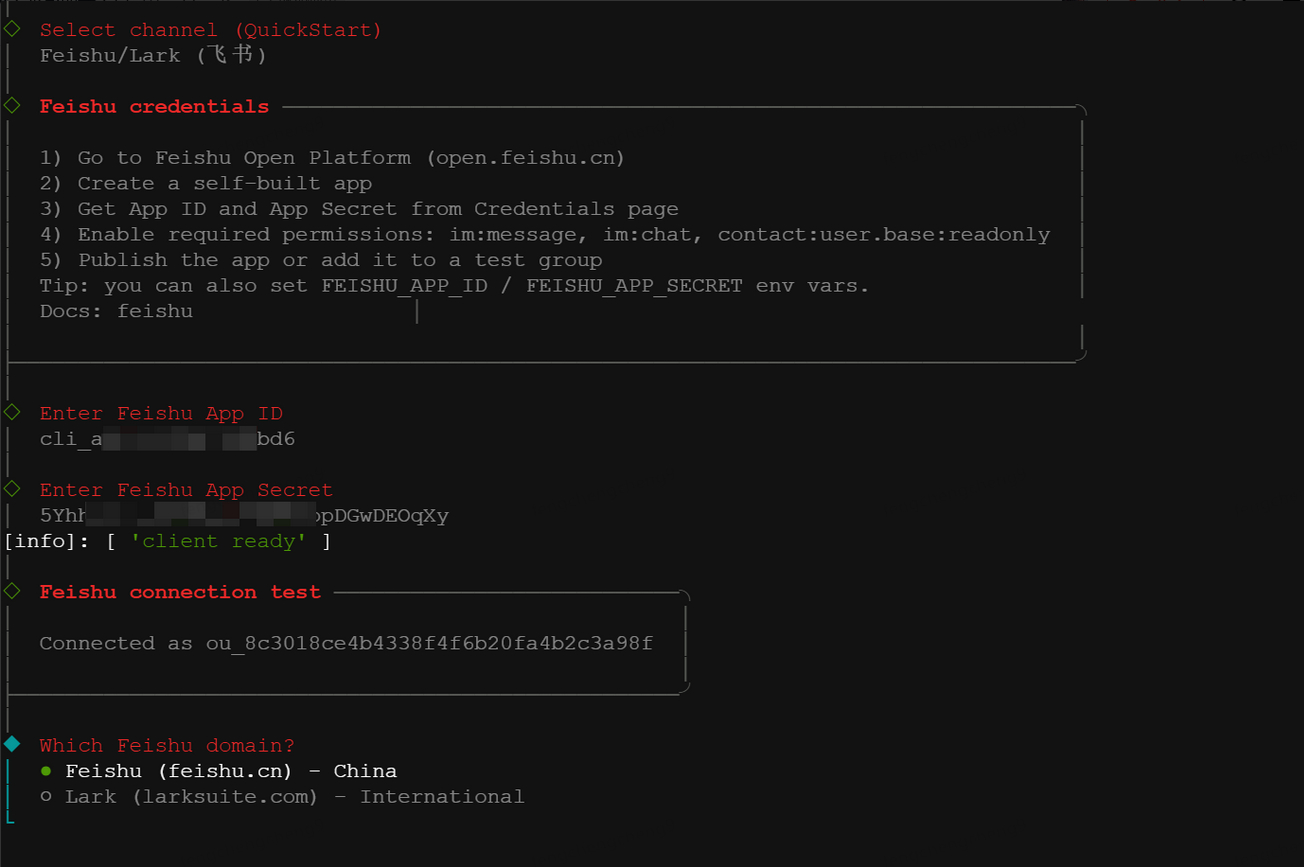
Task: Click the contact:user.base:readonly permission text
Action: click(x=883, y=235)
